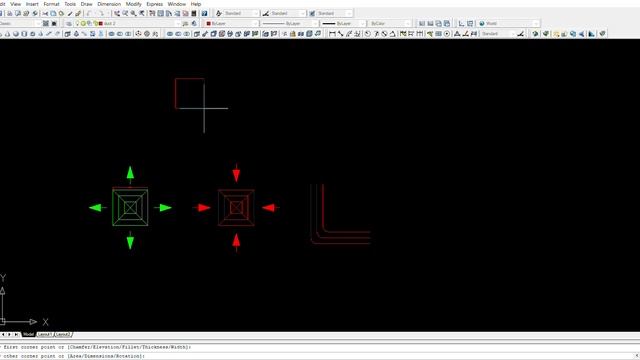Click the red color swatch in color control

(209, 24)
